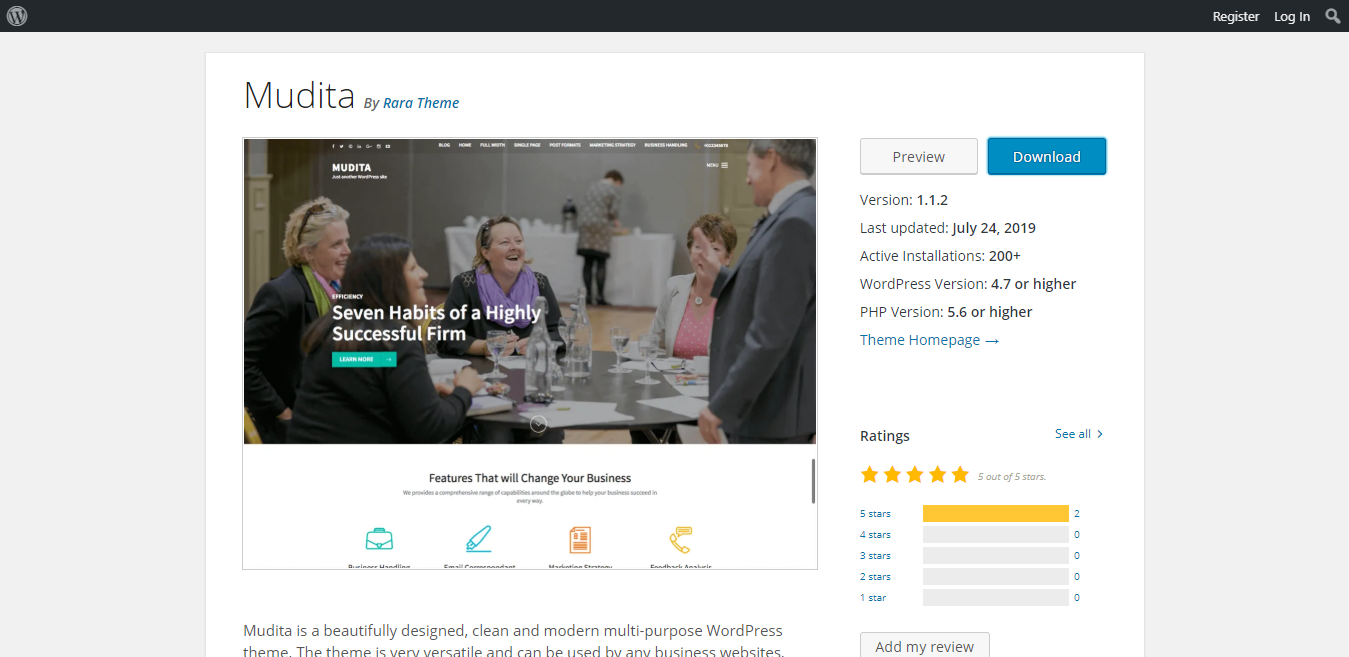The width and height of the screenshot is (1349, 657).
Task: Click the yellow 5 stars rating bar
Action: 996,513
